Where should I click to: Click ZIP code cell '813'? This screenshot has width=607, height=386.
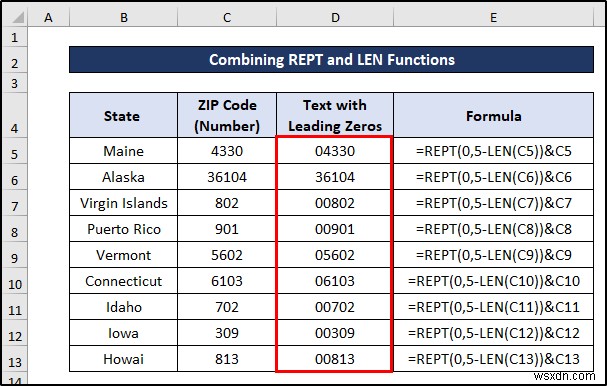(227, 359)
